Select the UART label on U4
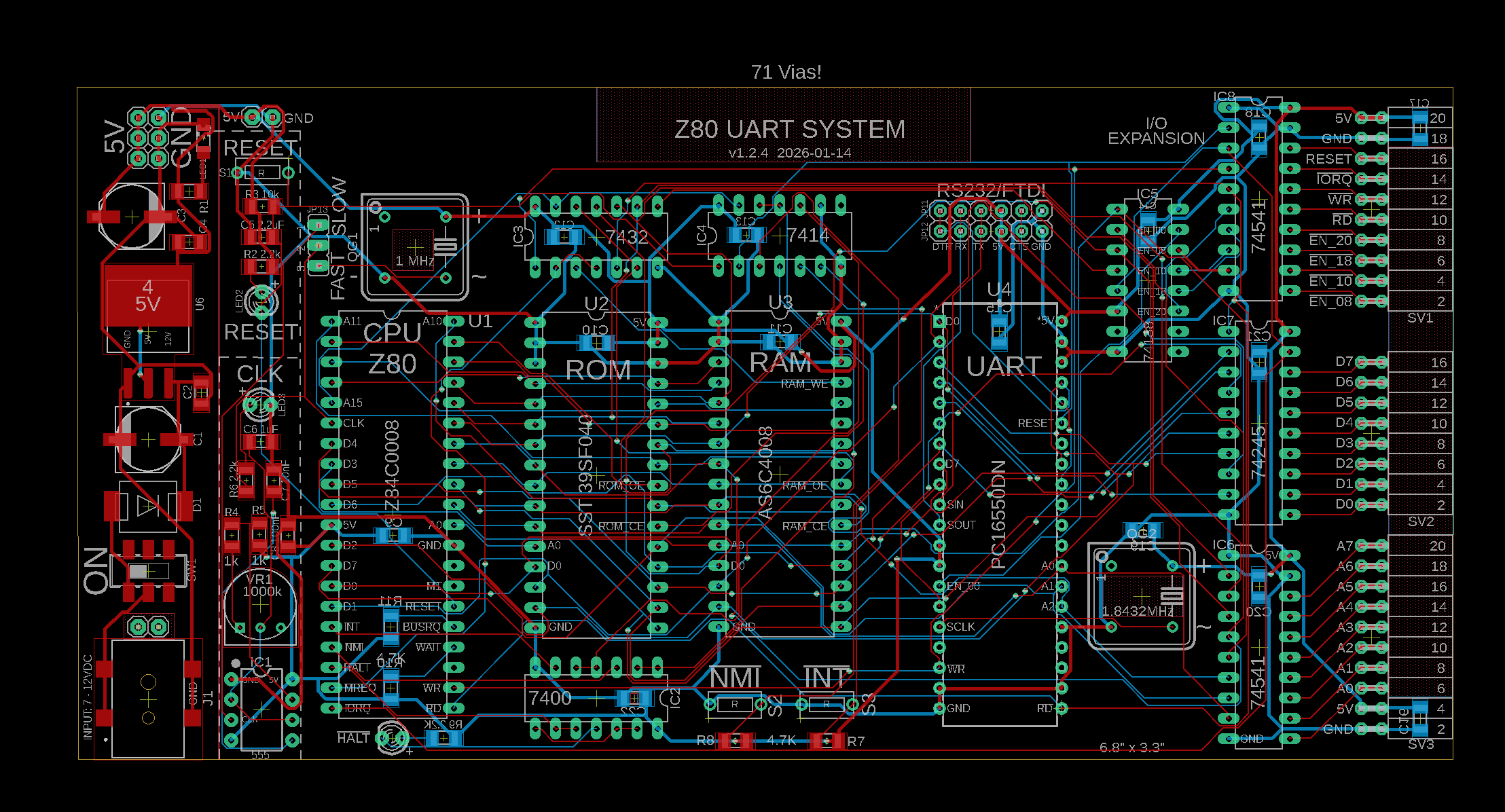The image size is (1505, 812). coord(1003,367)
